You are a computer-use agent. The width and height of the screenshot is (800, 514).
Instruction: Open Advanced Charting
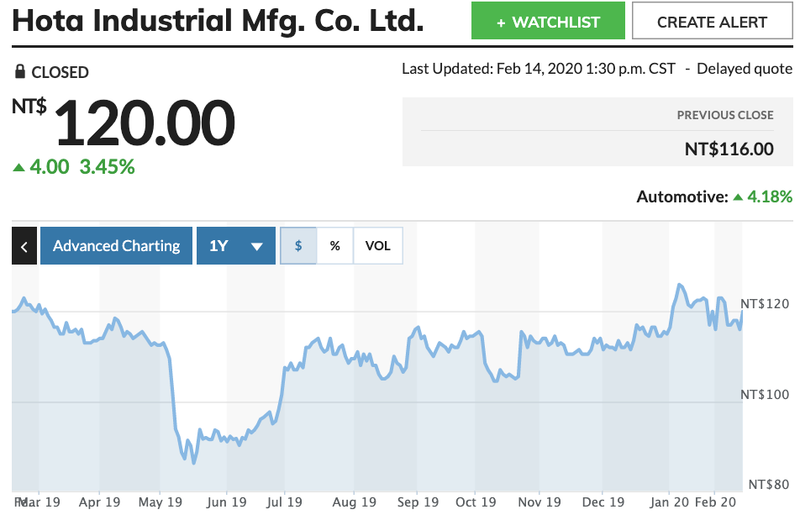coord(116,246)
